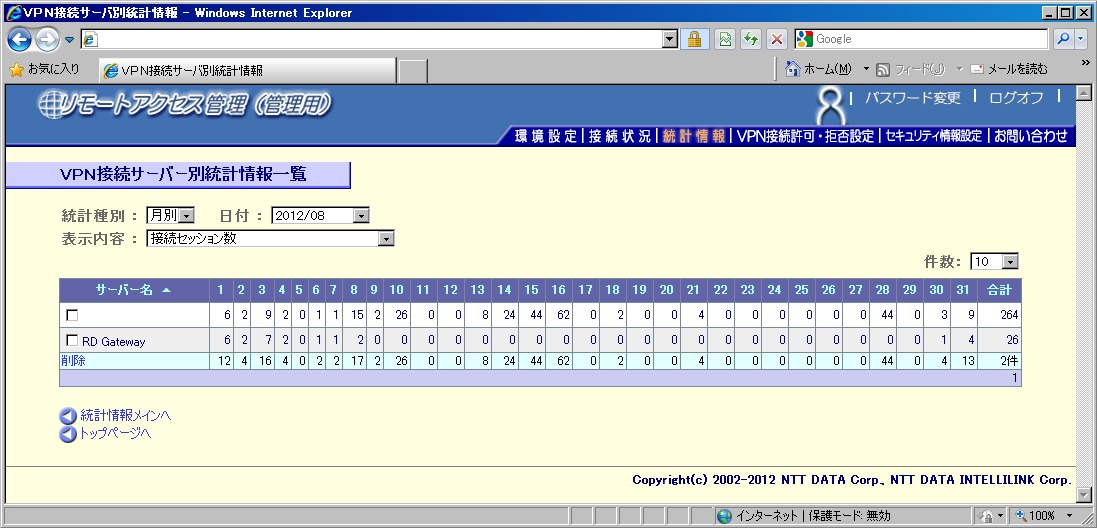Click the compatibility view icon
Screen dimensions: 1097x528
726,39
